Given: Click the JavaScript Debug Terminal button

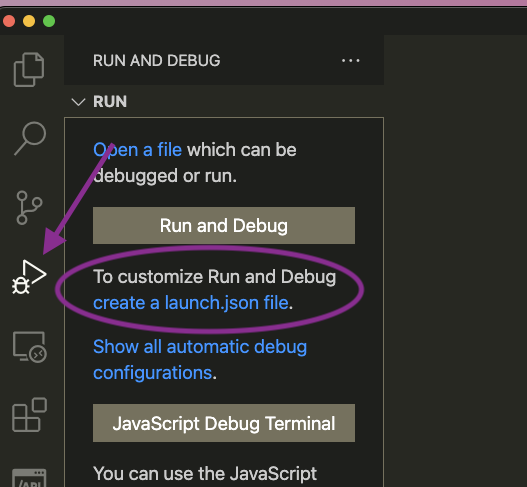Looking at the screenshot, I should [x=224, y=423].
